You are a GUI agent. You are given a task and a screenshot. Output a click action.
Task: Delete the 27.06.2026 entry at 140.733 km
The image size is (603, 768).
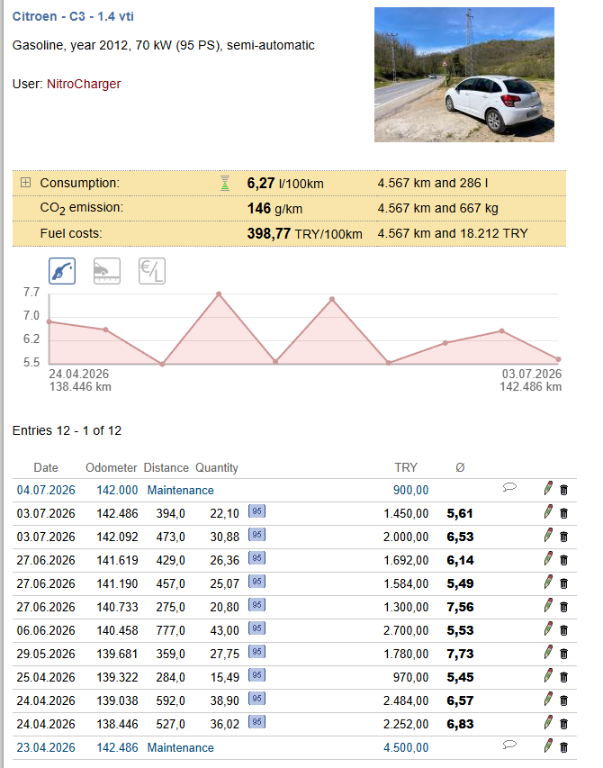click(564, 607)
